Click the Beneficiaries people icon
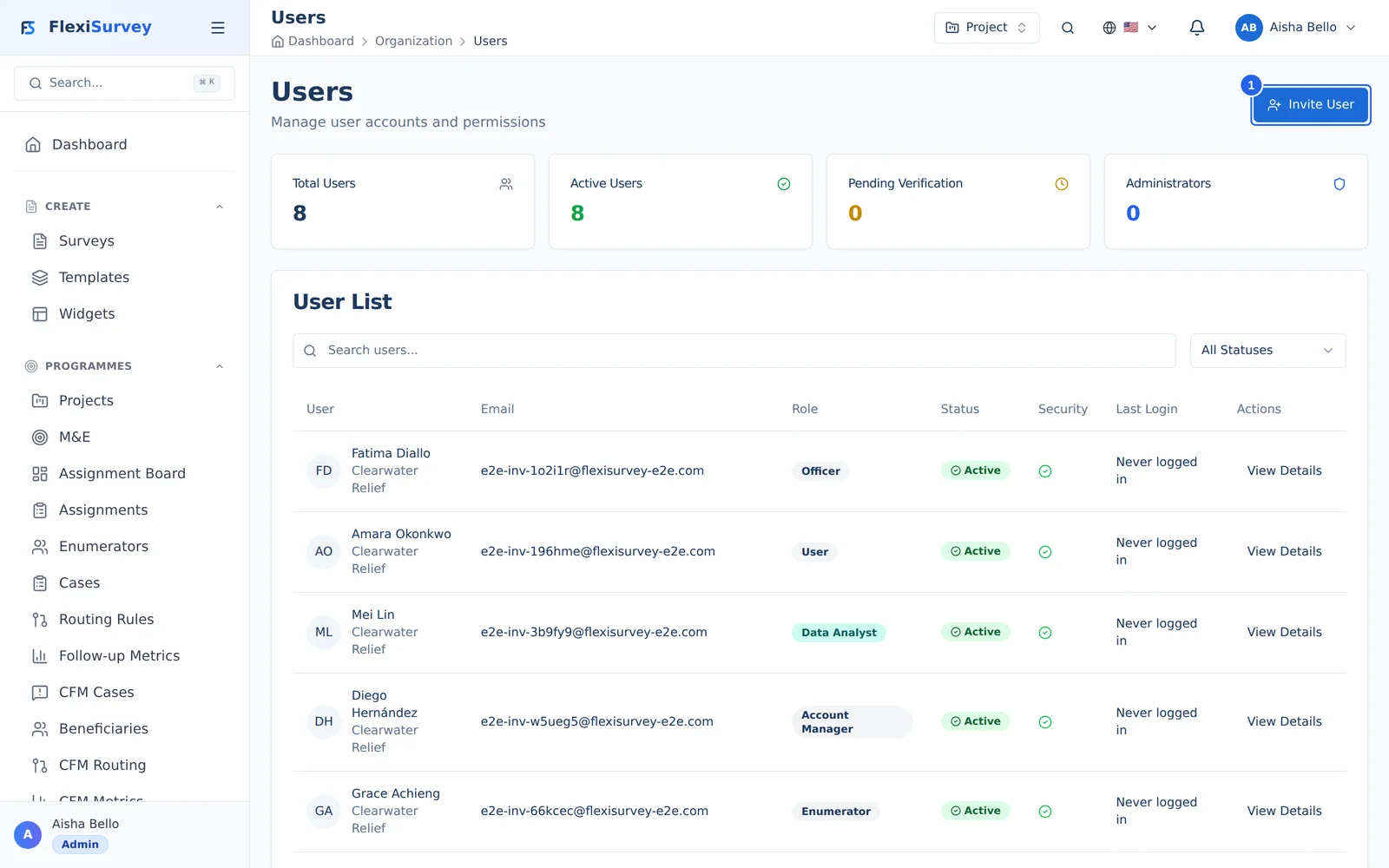 coord(40,729)
